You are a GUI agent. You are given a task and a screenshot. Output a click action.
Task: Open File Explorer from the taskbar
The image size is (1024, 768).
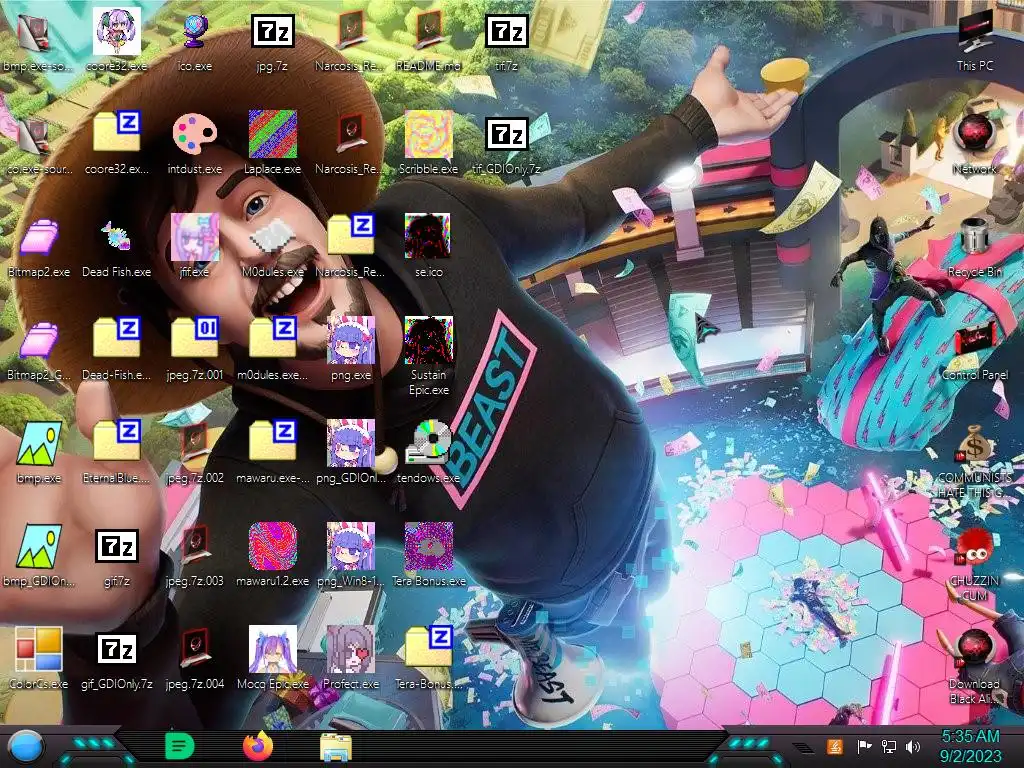click(336, 746)
